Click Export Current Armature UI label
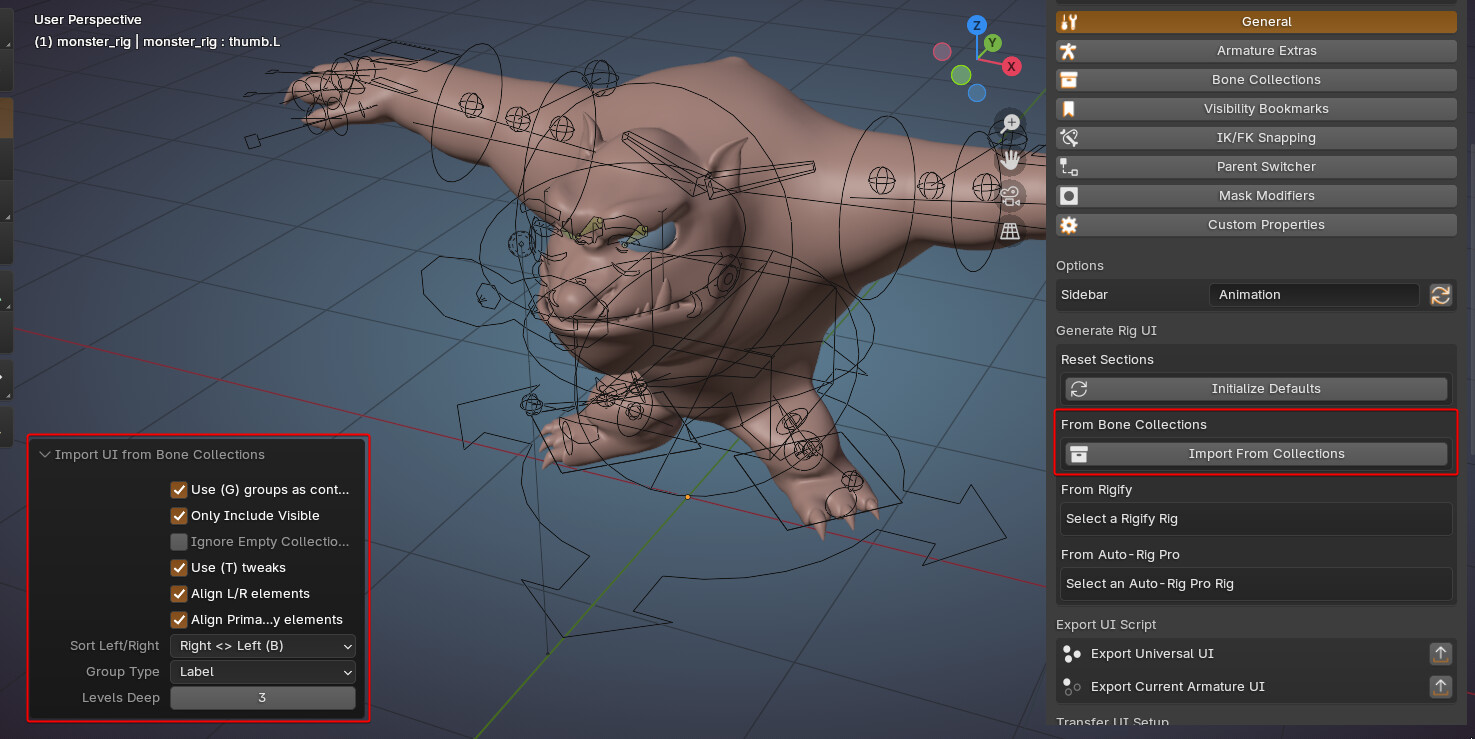Viewport: 1475px width, 739px height. point(1178,687)
